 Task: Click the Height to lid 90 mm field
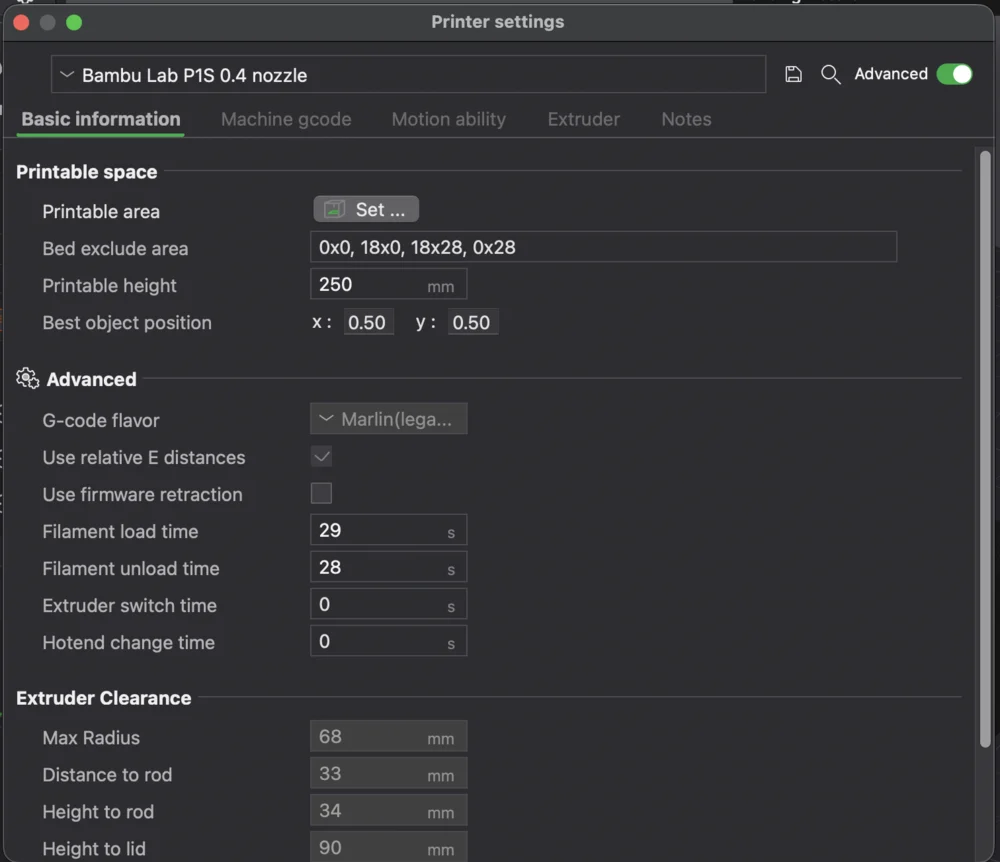pyautogui.click(x=388, y=847)
